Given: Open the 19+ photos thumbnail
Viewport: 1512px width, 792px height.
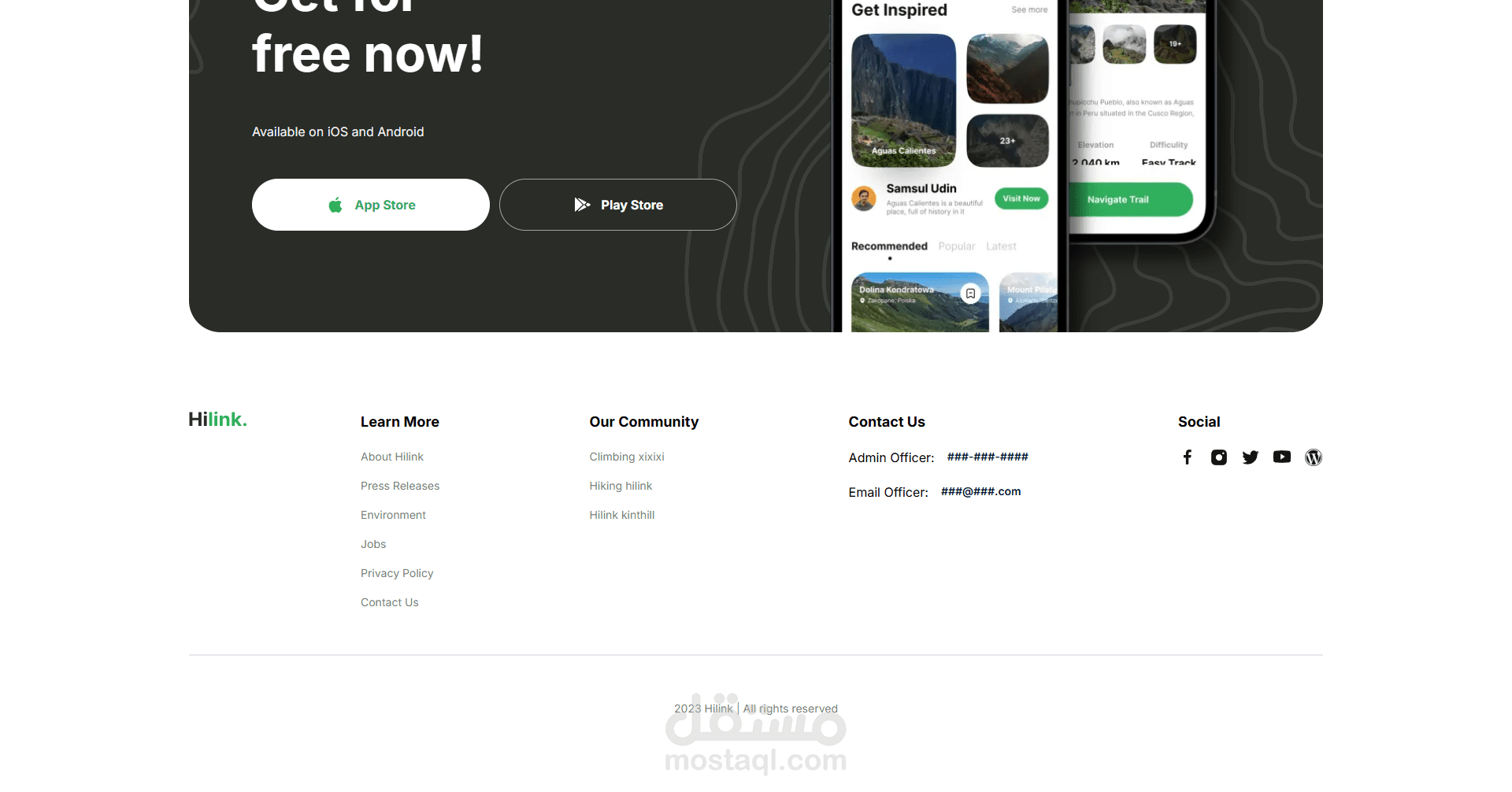Looking at the screenshot, I should click(x=1175, y=44).
